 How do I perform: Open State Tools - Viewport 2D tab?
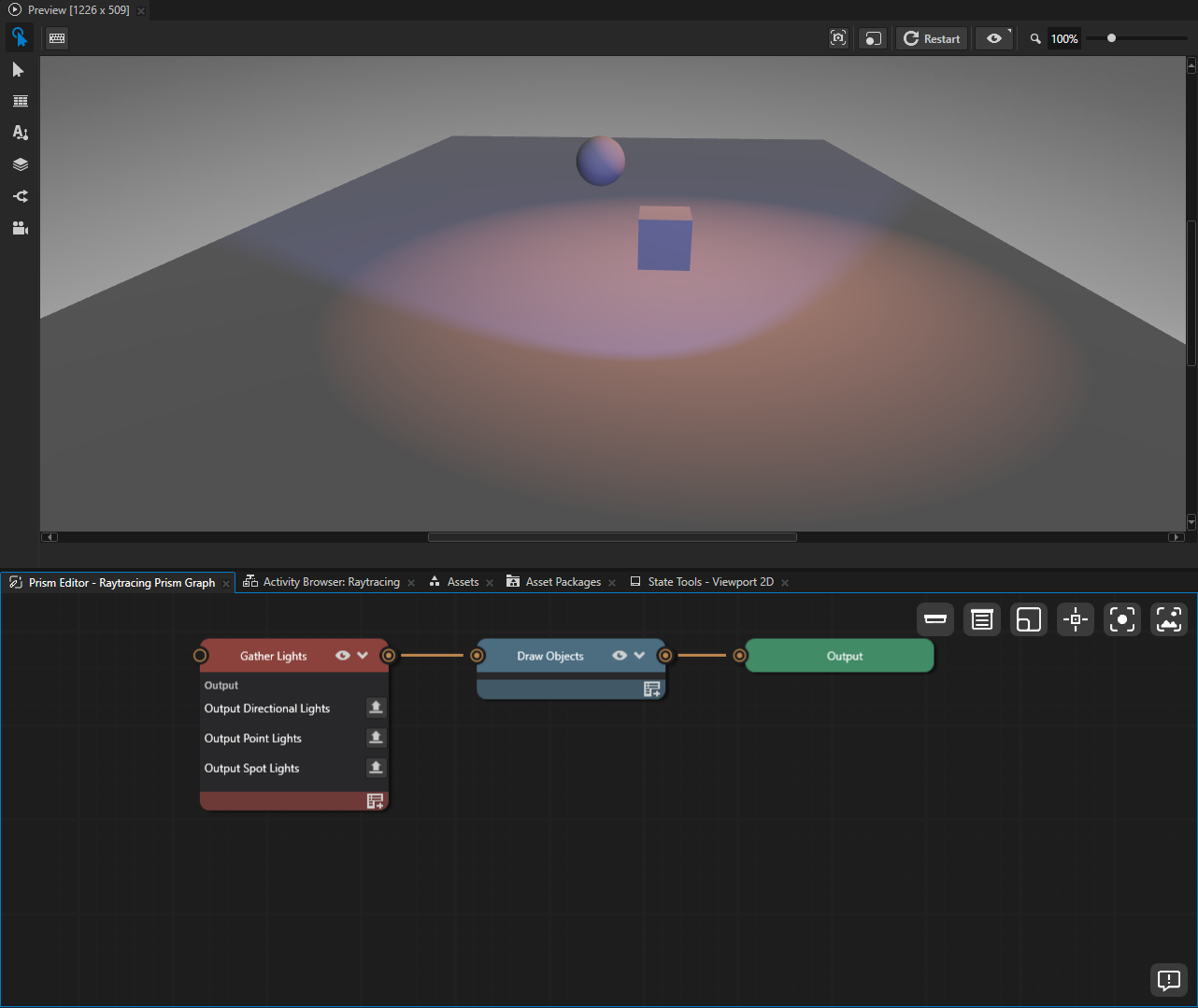710,582
